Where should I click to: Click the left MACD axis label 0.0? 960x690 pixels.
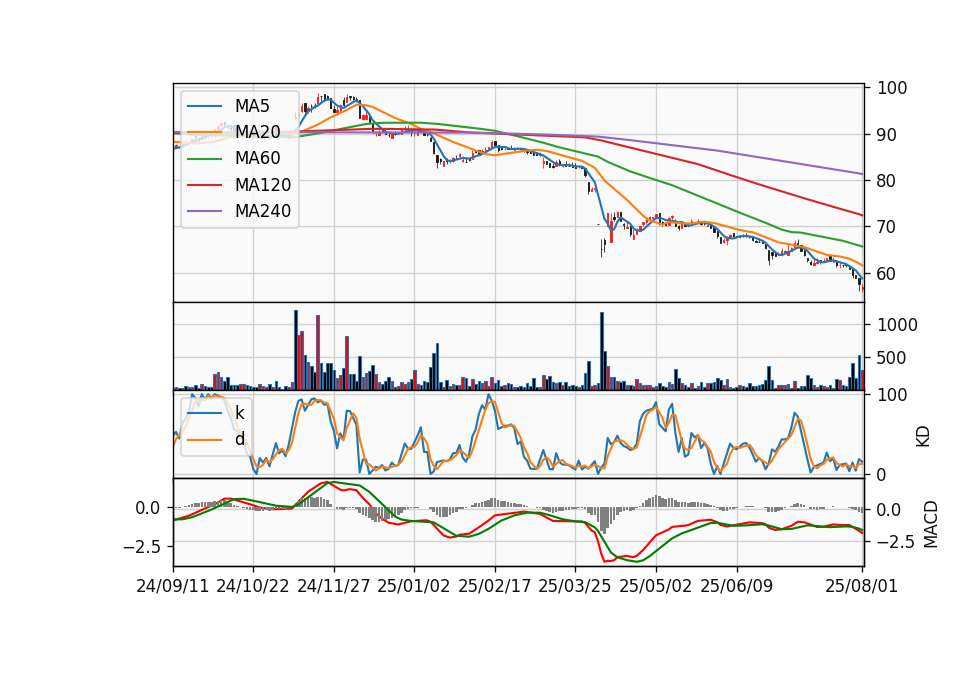point(148,508)
